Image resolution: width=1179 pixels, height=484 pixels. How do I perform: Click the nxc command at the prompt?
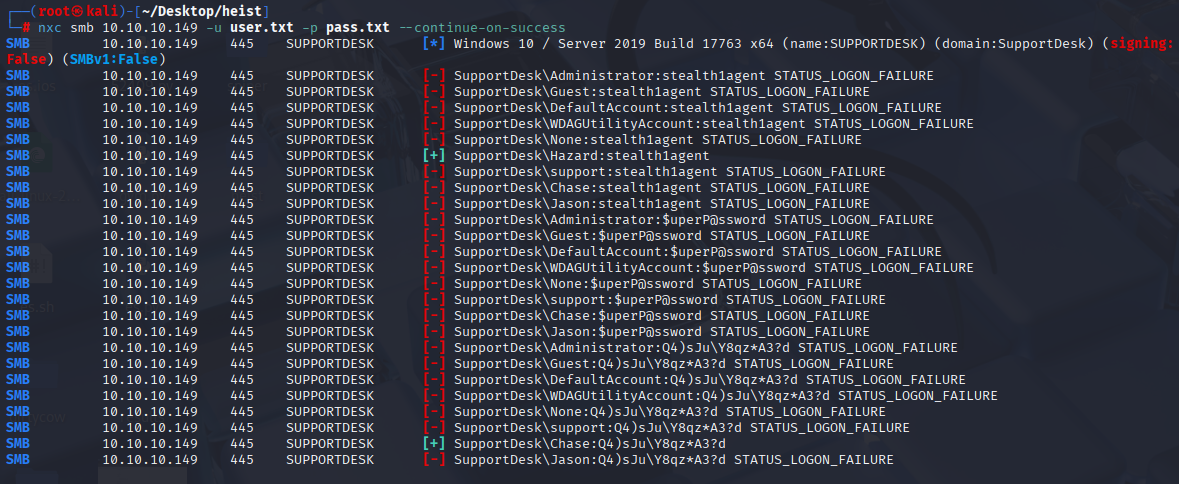[x=49, y=28]
